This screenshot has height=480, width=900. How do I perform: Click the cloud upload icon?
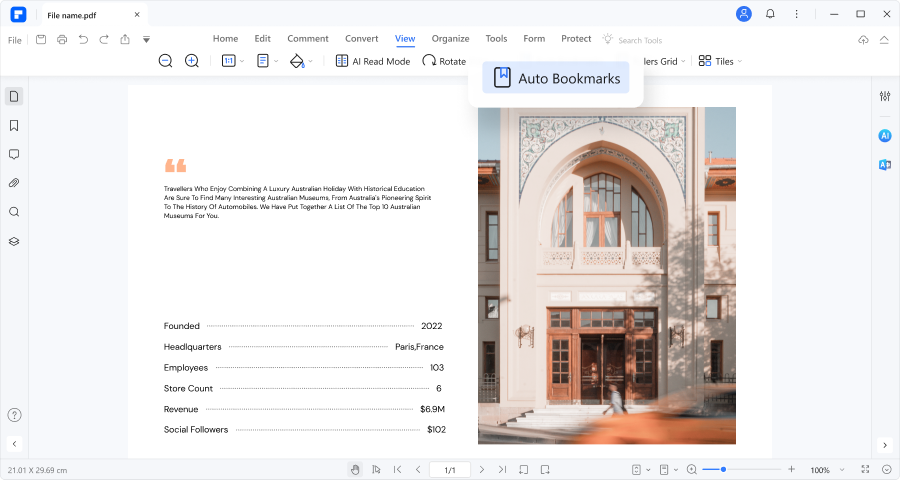[863, 40]
